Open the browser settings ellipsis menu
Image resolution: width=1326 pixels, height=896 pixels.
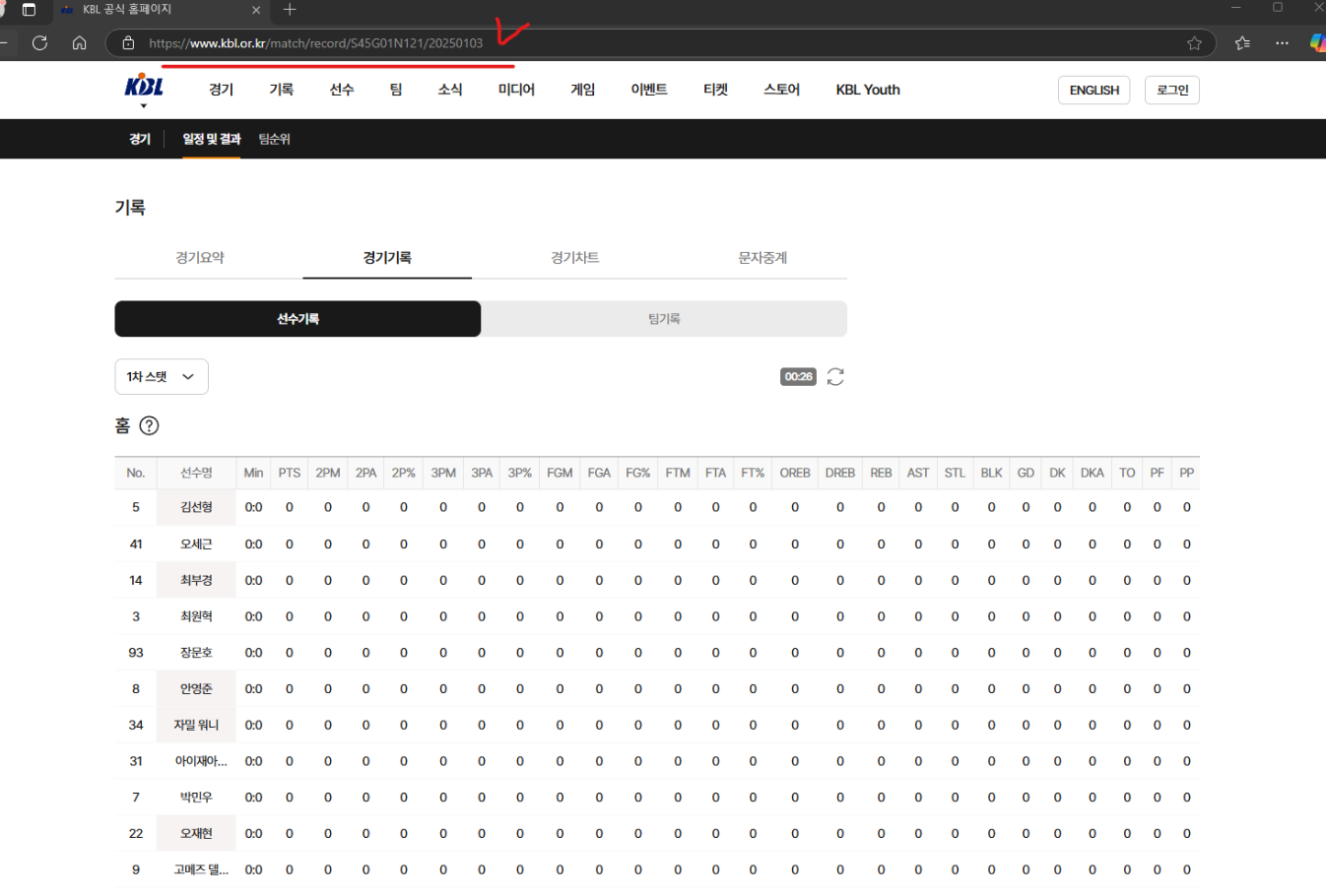pyautogui.click(x=1282, y=43)
